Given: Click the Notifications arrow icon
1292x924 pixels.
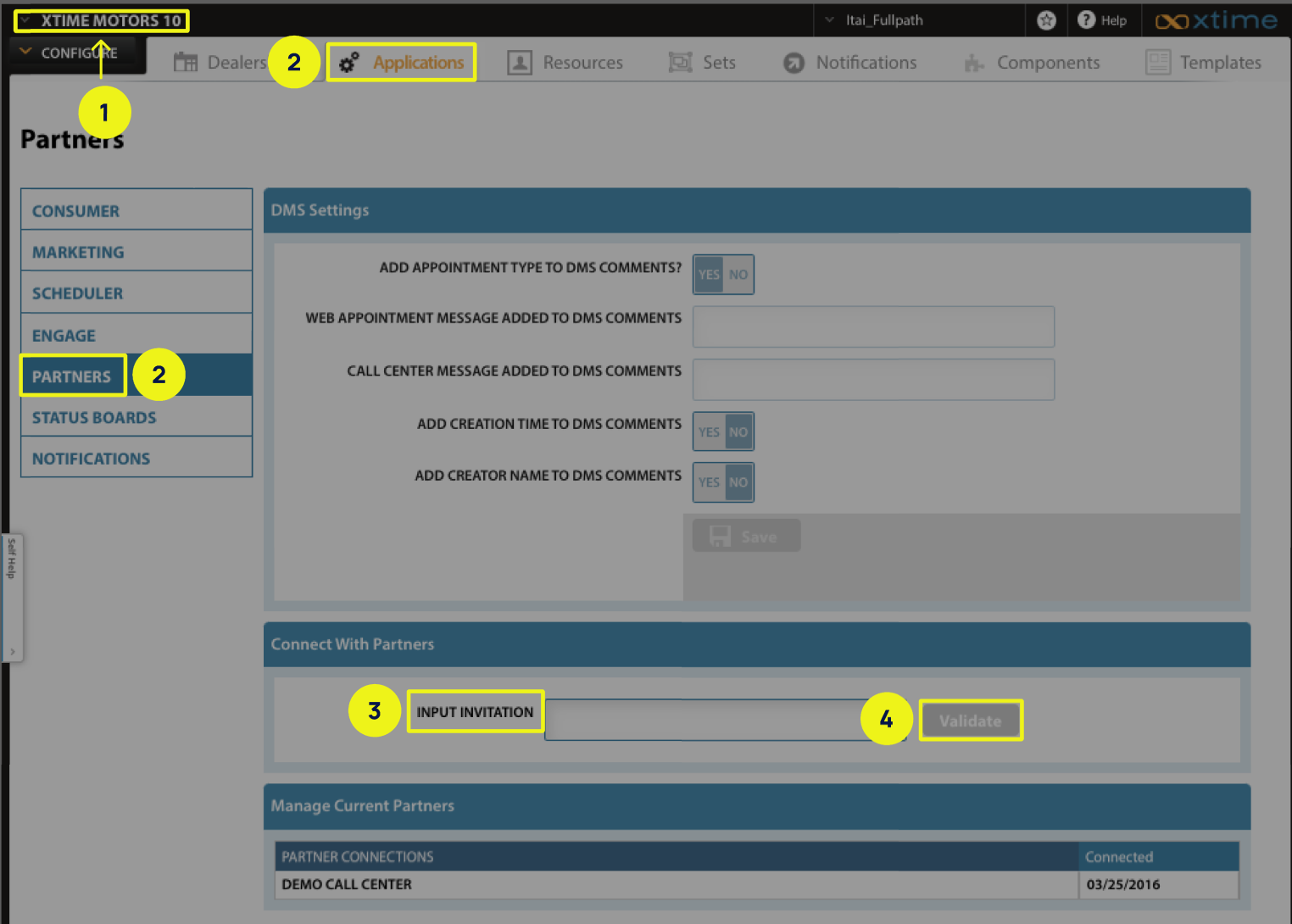Looking at the screenshot, I should click(x=794, y=63).
